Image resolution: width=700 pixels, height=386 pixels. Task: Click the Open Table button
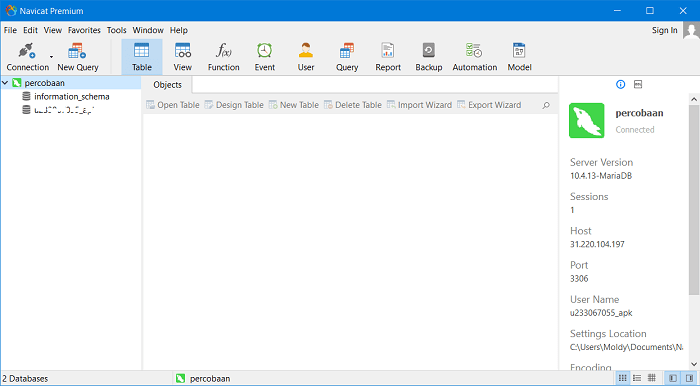pos(173,105)
